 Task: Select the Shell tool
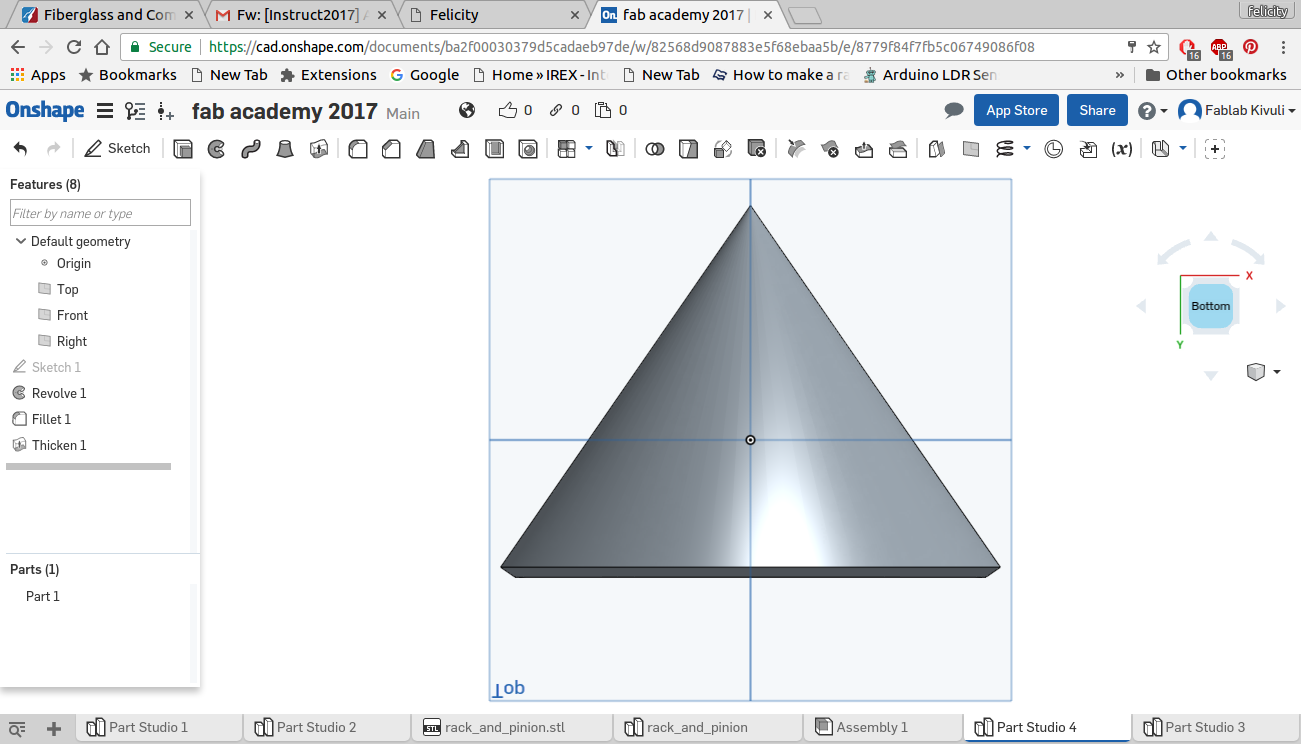tap(494, 149)
